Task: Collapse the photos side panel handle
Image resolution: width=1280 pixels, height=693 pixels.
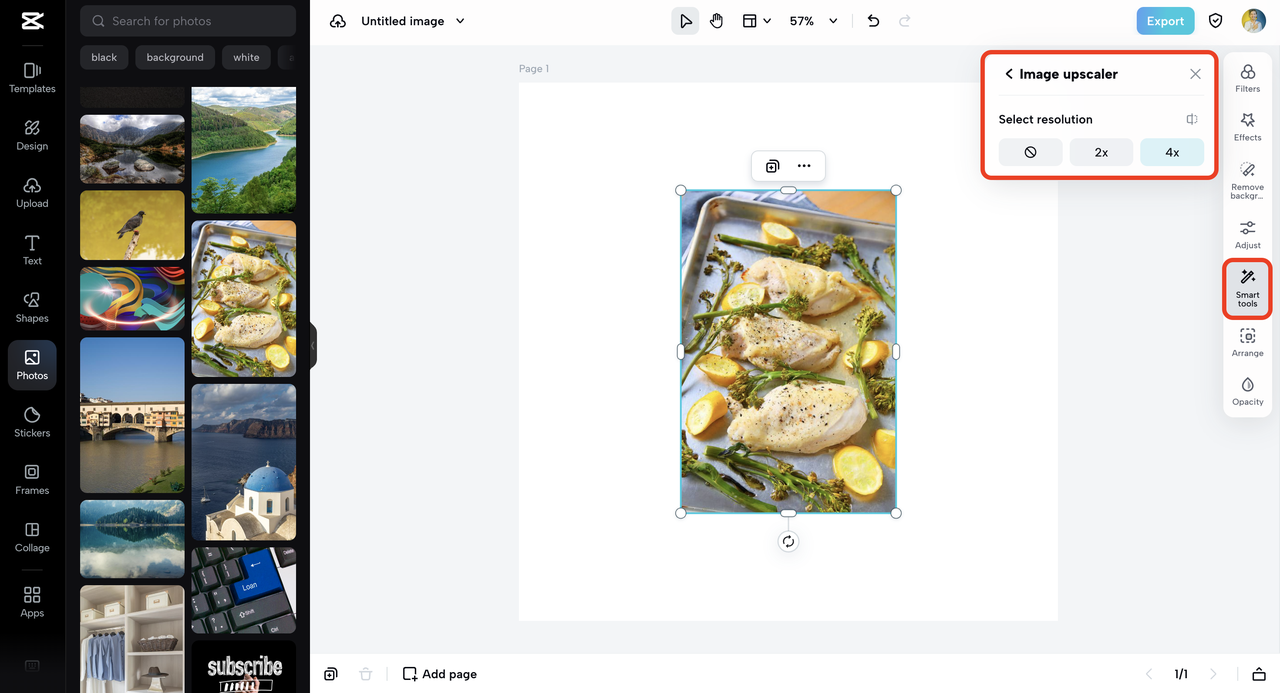Action: 312,346
